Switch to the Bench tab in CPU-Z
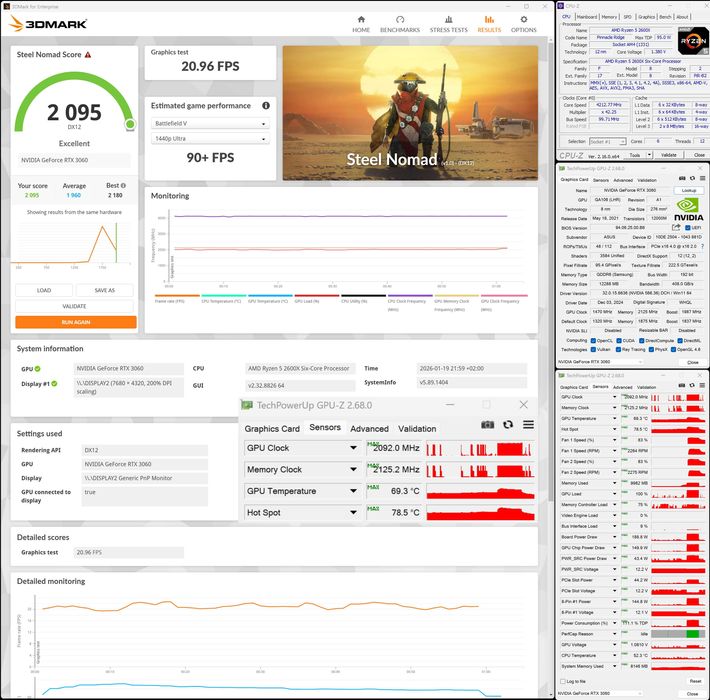 (665, 17)
